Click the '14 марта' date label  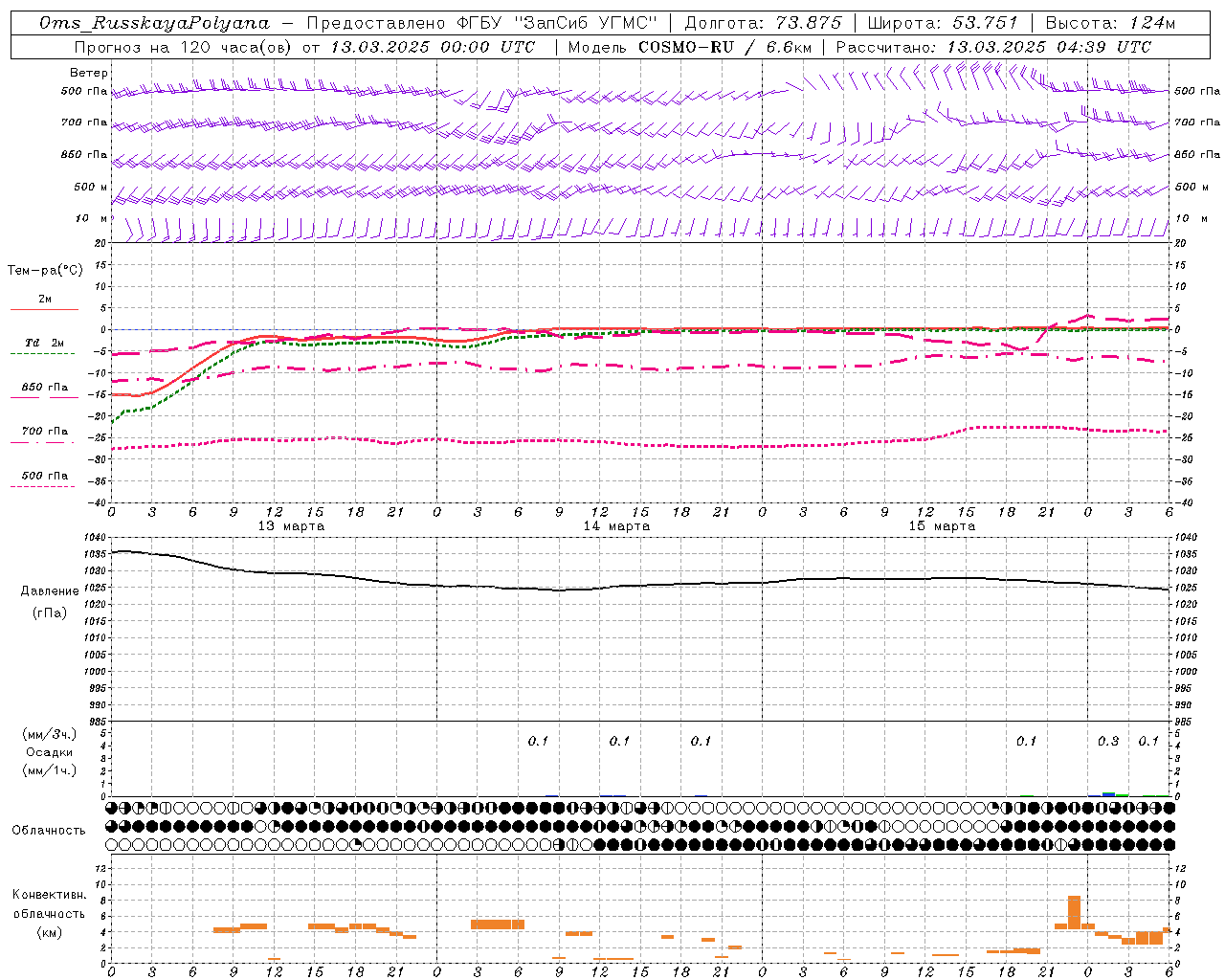point(616,526)
